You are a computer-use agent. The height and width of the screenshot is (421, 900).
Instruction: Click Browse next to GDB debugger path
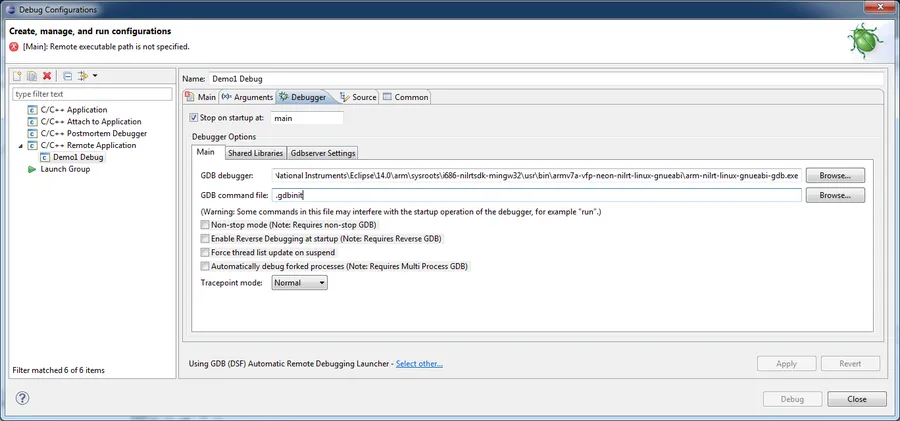pos(835,175)
